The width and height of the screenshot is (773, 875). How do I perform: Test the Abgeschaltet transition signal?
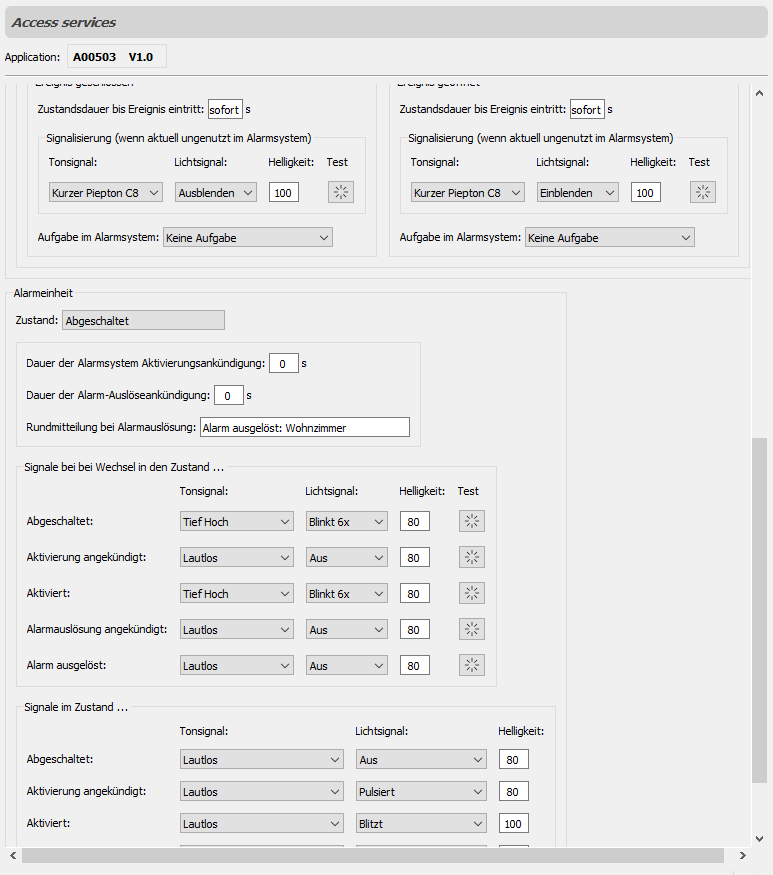point(472,521)
